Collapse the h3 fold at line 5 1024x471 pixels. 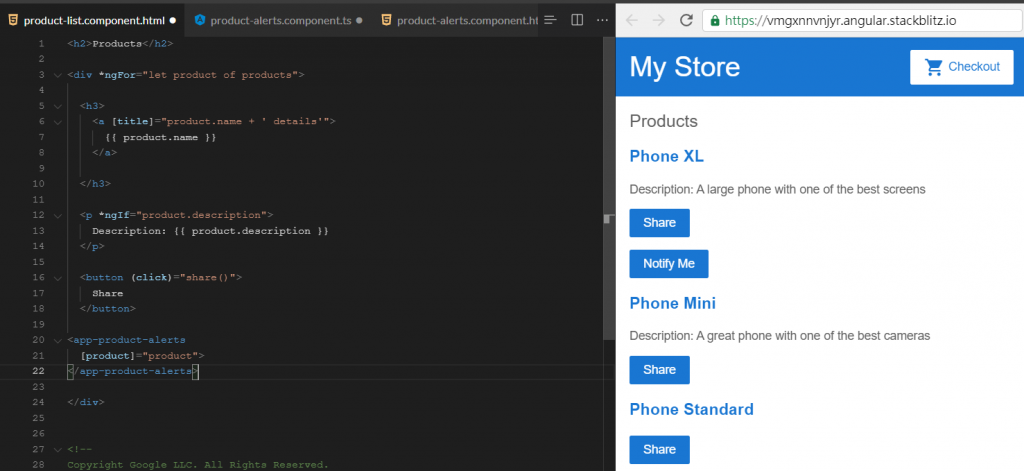[x=57, y=106]
